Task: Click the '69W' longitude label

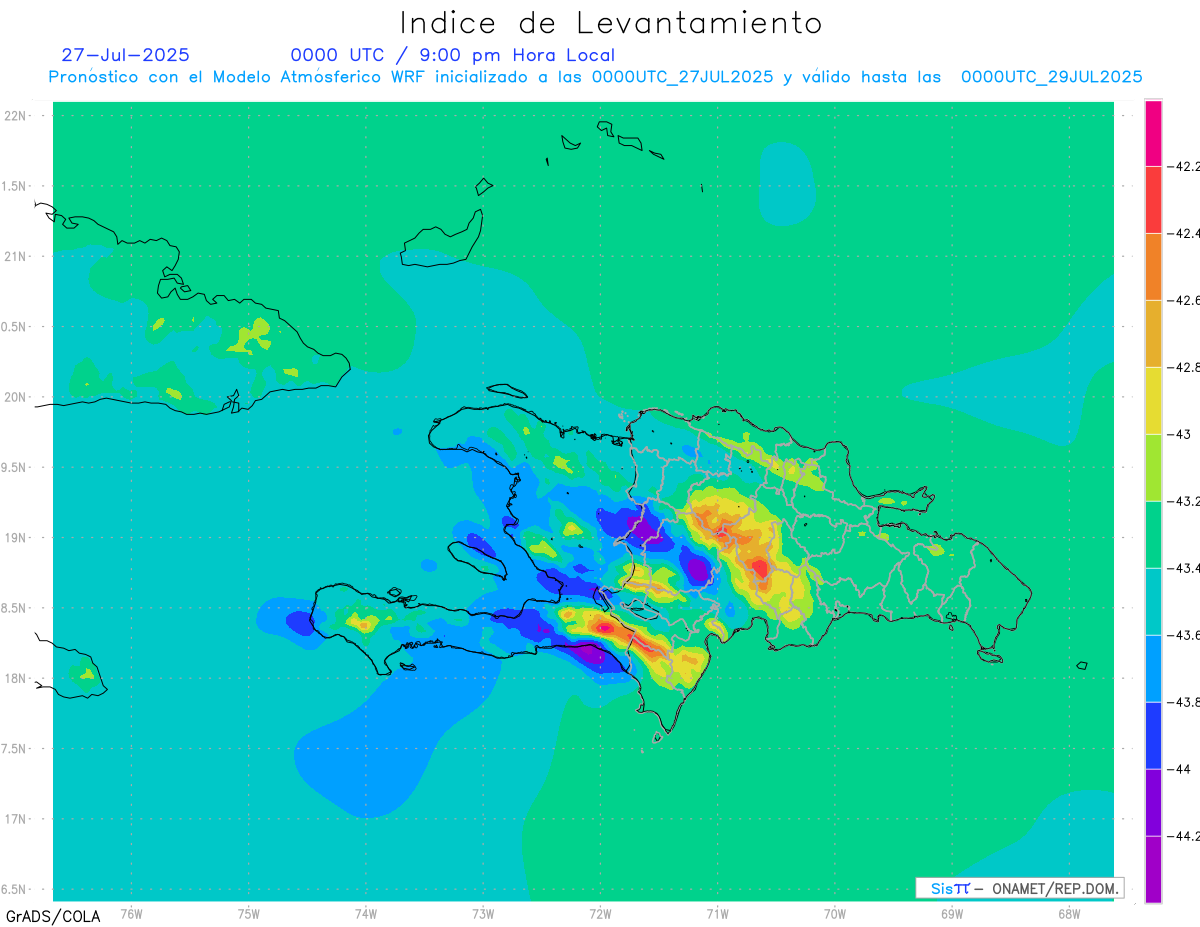Action: coord(952,913)
